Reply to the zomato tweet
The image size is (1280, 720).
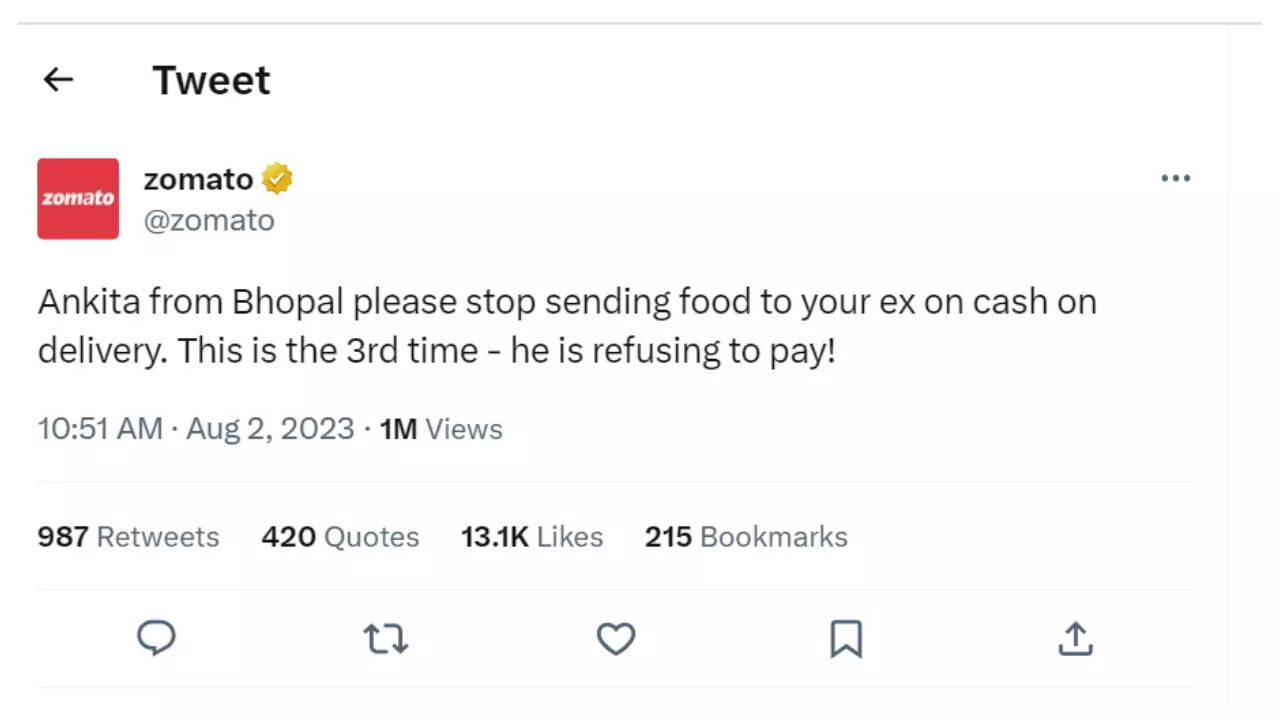click(156, 638)
